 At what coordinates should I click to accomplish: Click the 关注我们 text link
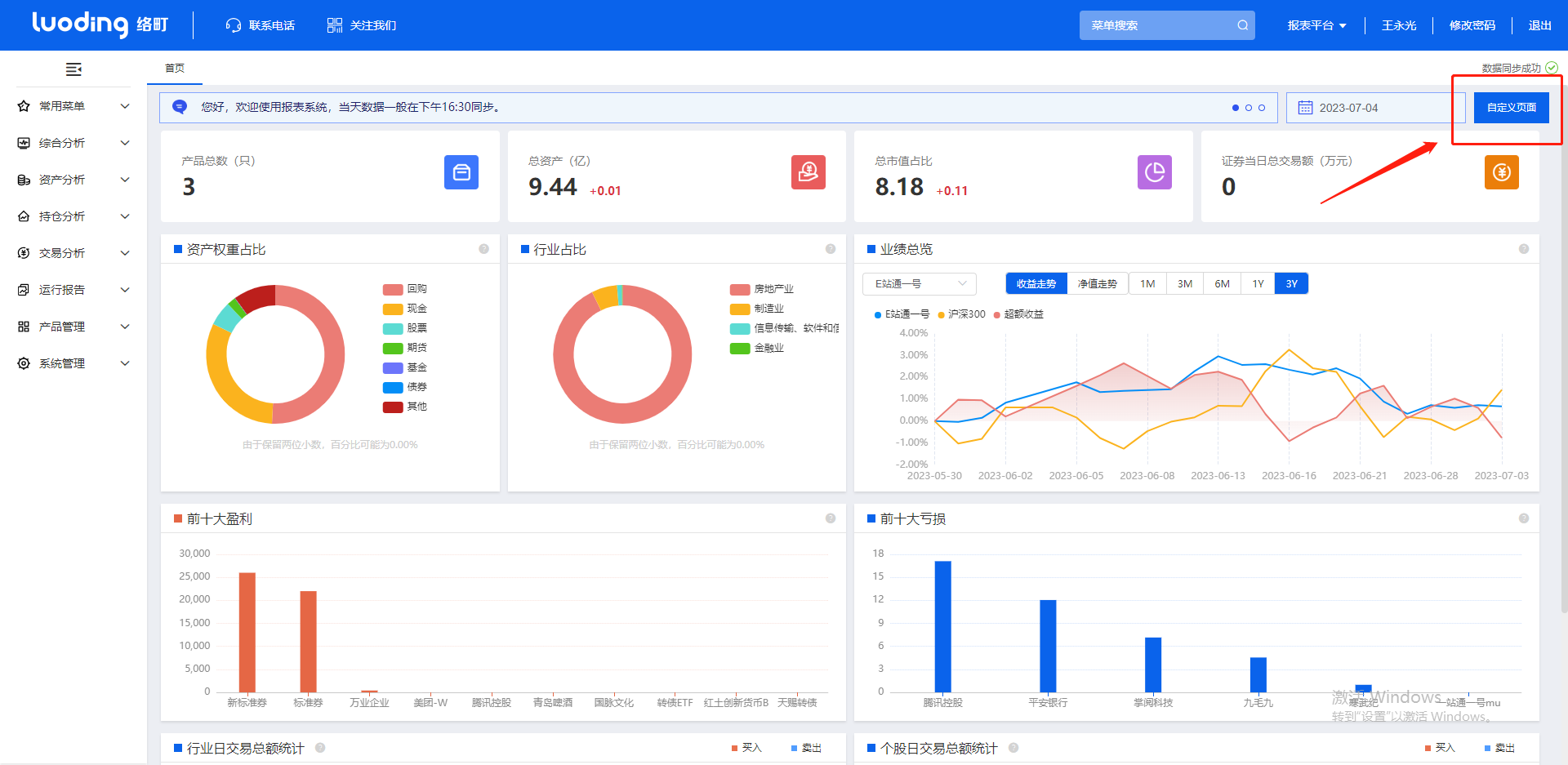[x=373, y=25]
